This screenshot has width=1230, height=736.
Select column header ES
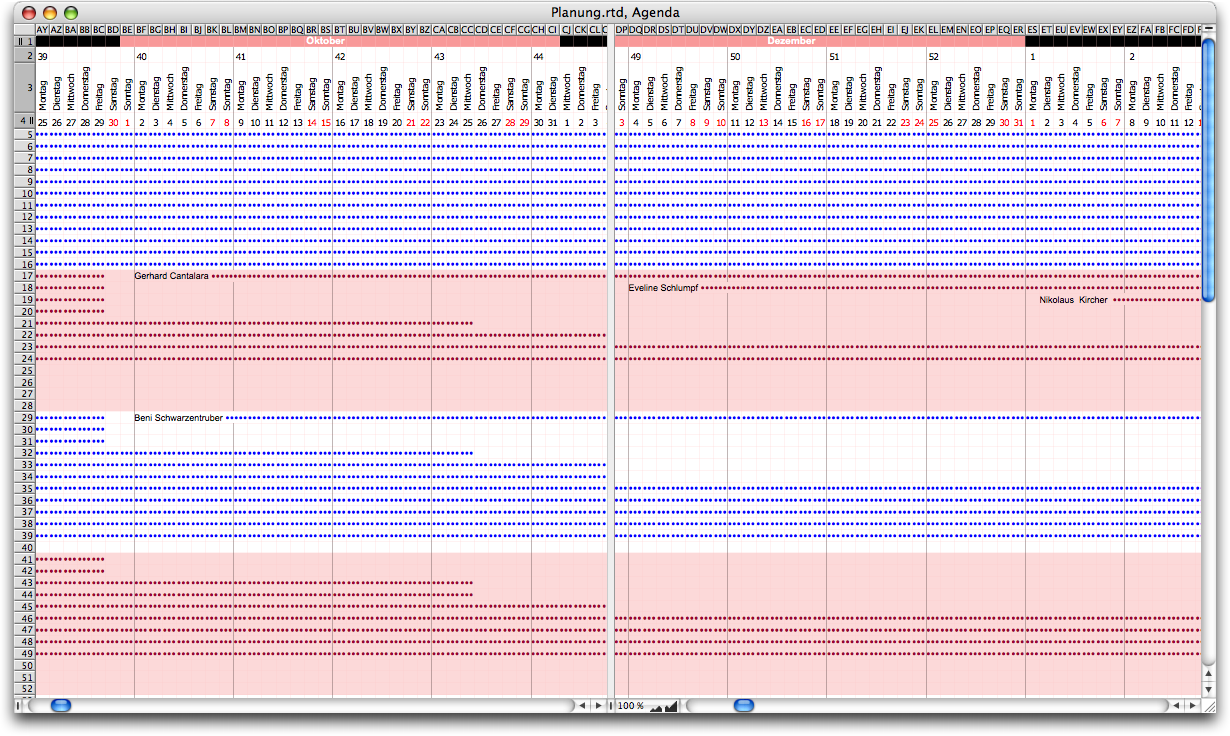coord(1032,30)
